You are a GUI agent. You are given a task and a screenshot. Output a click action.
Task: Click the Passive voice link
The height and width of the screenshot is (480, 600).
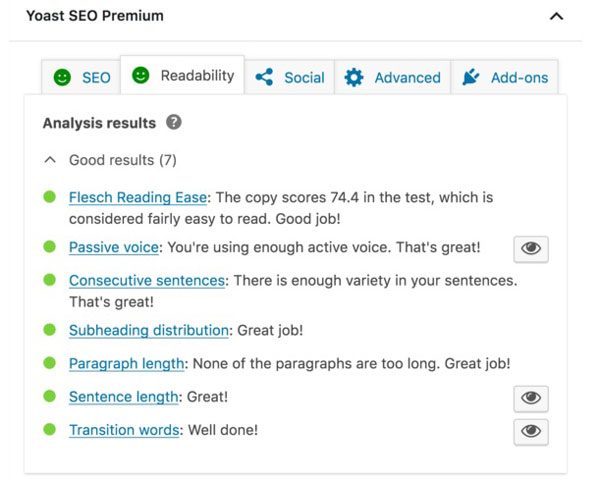tap(113, 247)
